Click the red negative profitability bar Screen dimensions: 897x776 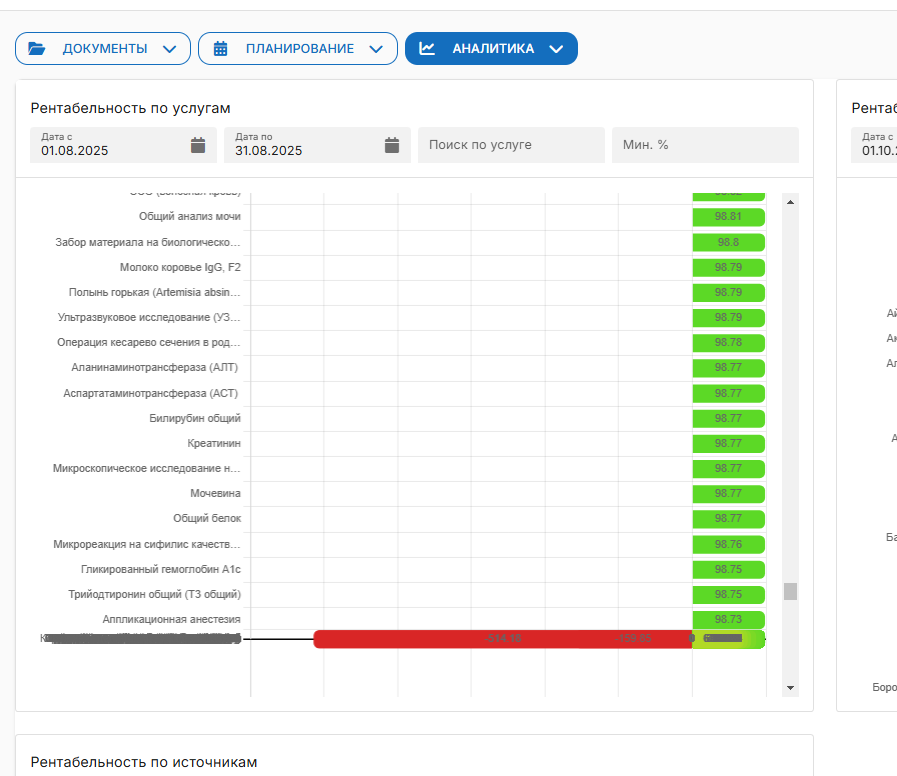502,639
